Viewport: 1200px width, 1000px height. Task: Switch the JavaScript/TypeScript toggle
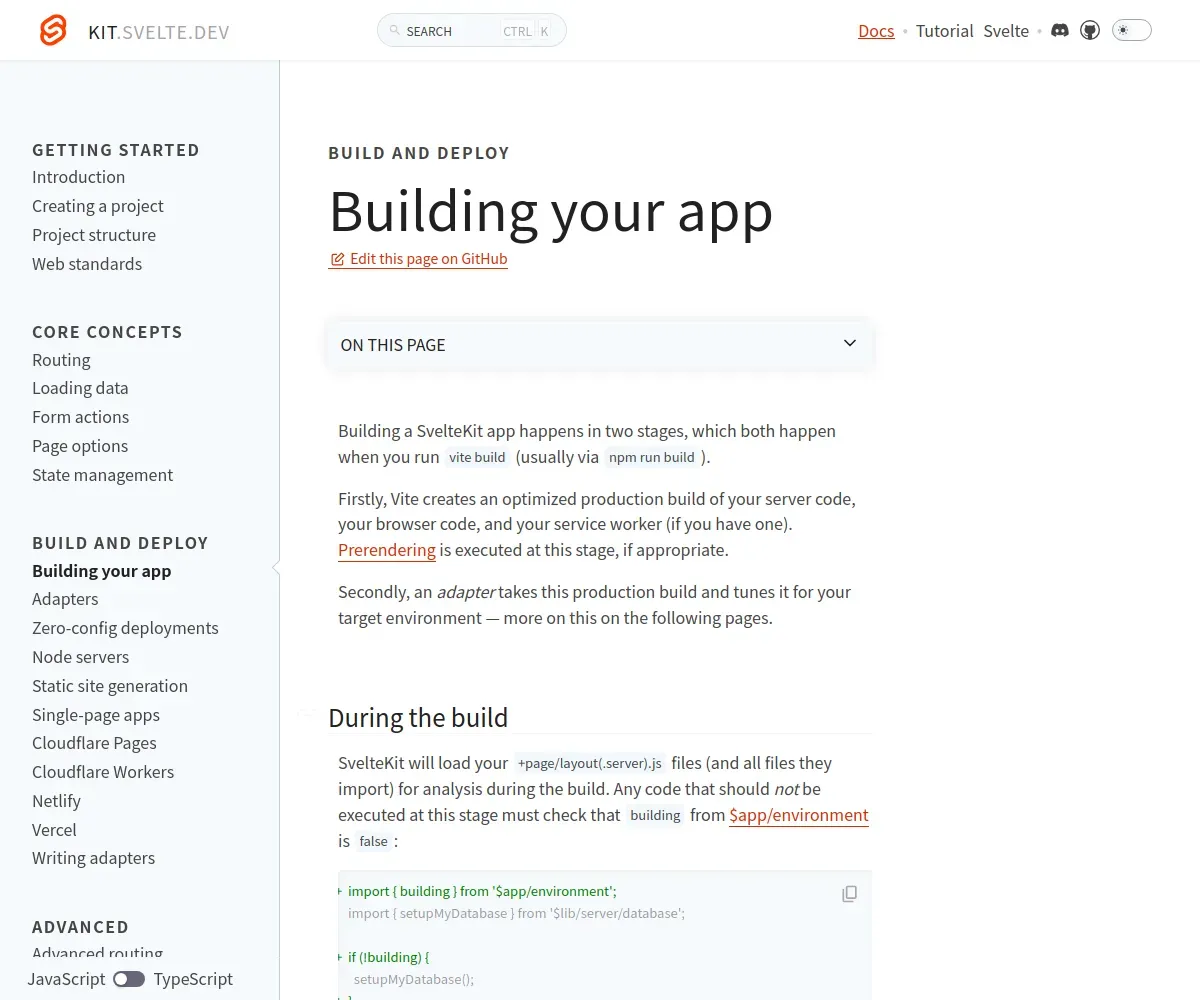[x=129, y=979]
